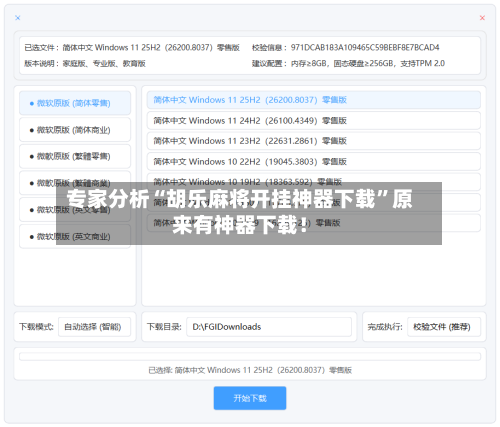Viewport: 500px width, 427px height.
Task: Select Windows 10 22H2 (19045.3803) entry
Action: (314, 161)
